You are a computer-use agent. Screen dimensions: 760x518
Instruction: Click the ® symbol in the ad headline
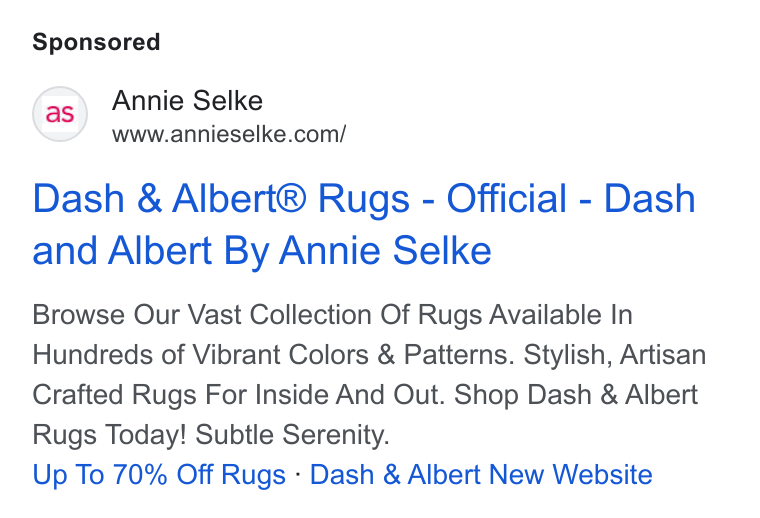coord(290,199)
